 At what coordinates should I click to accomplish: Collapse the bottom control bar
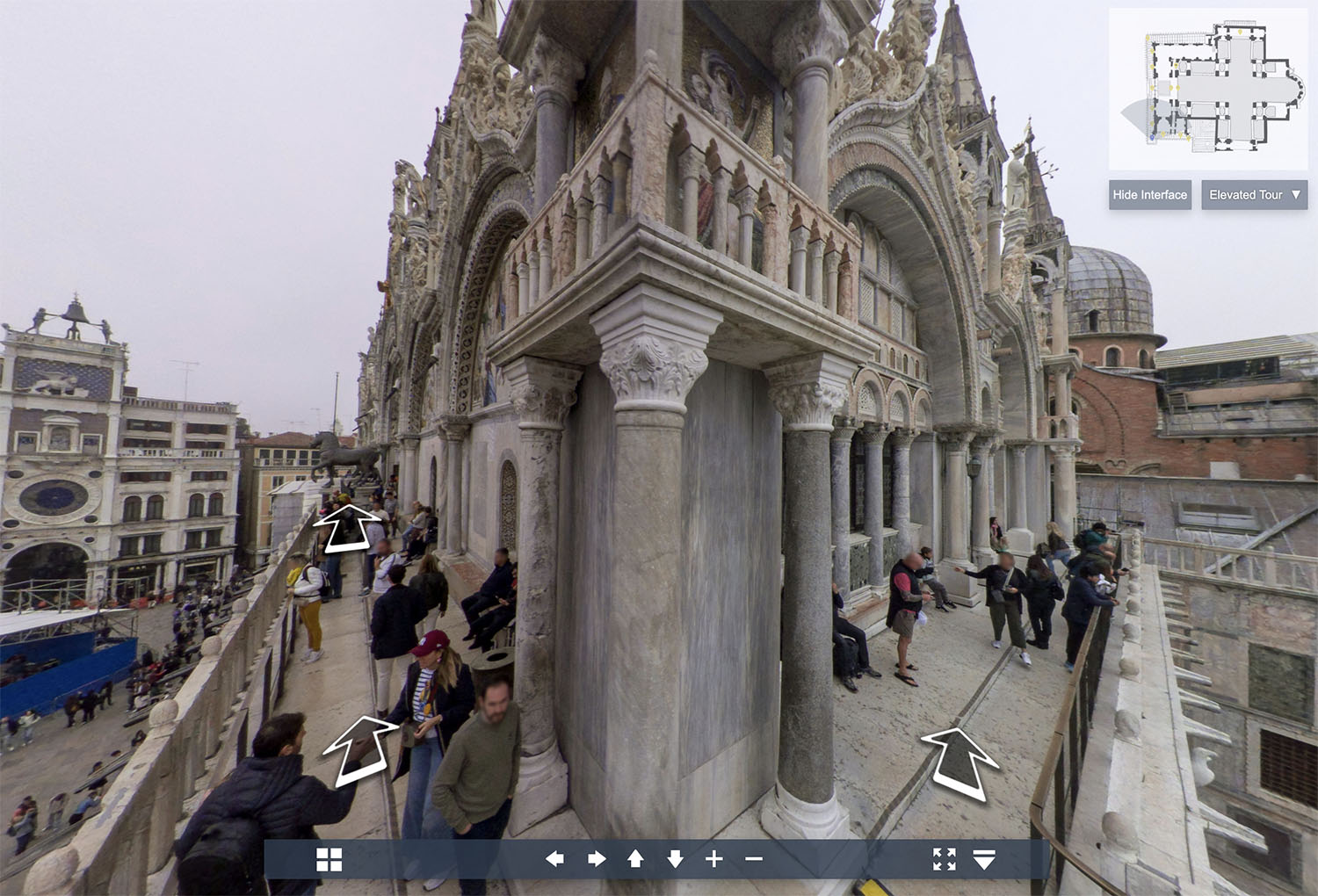984,860
